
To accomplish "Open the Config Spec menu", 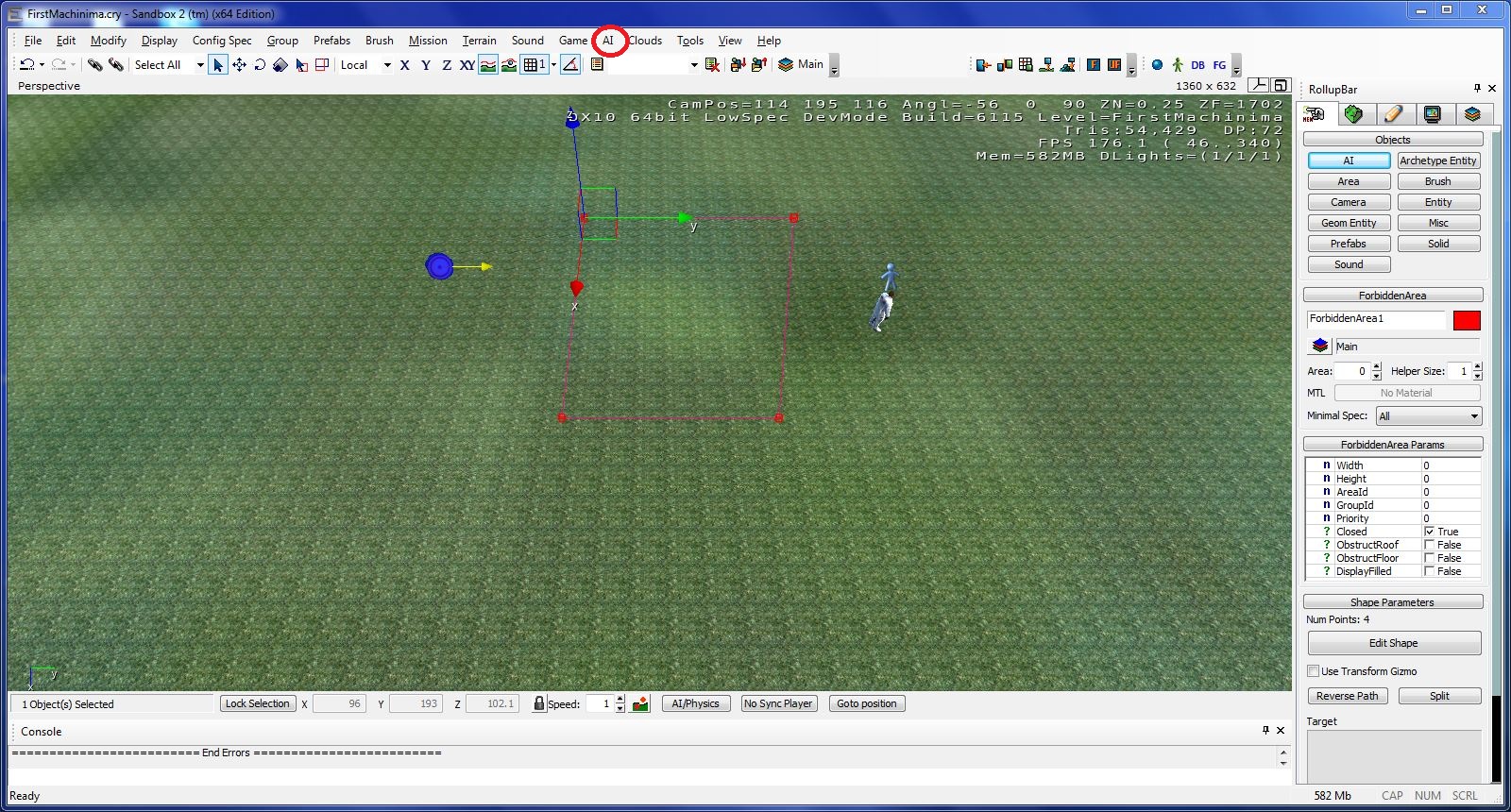I will click(222, 41).
